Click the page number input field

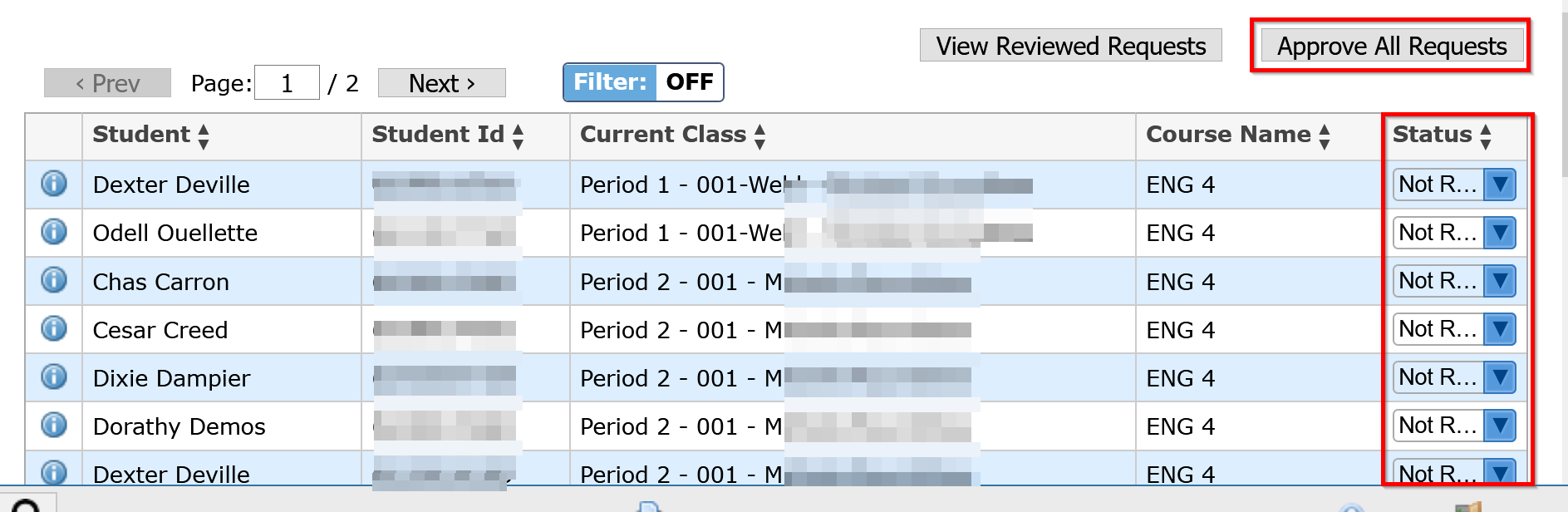click(287, 81)
